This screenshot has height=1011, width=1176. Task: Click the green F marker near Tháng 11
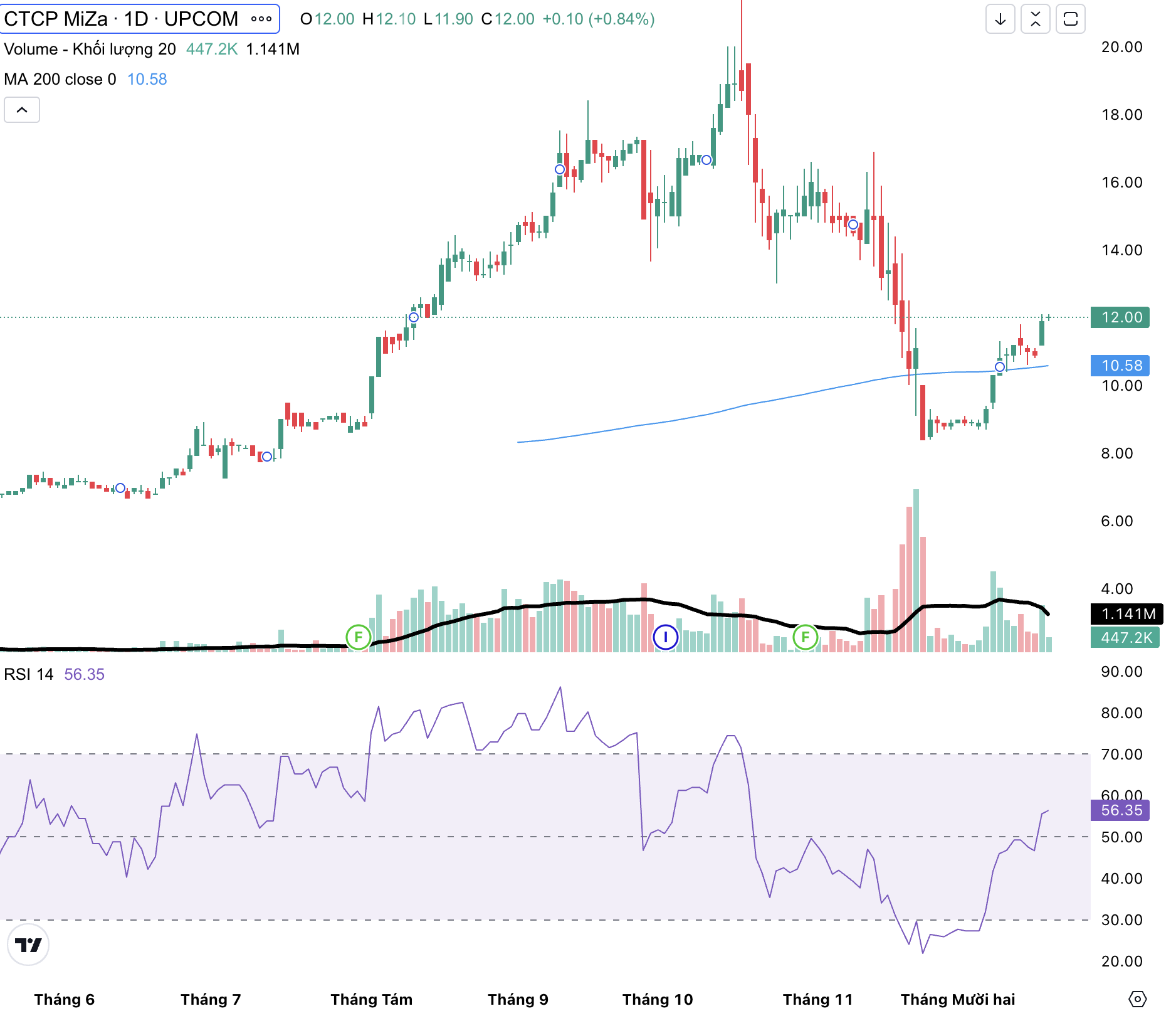[x=805, y=637]
